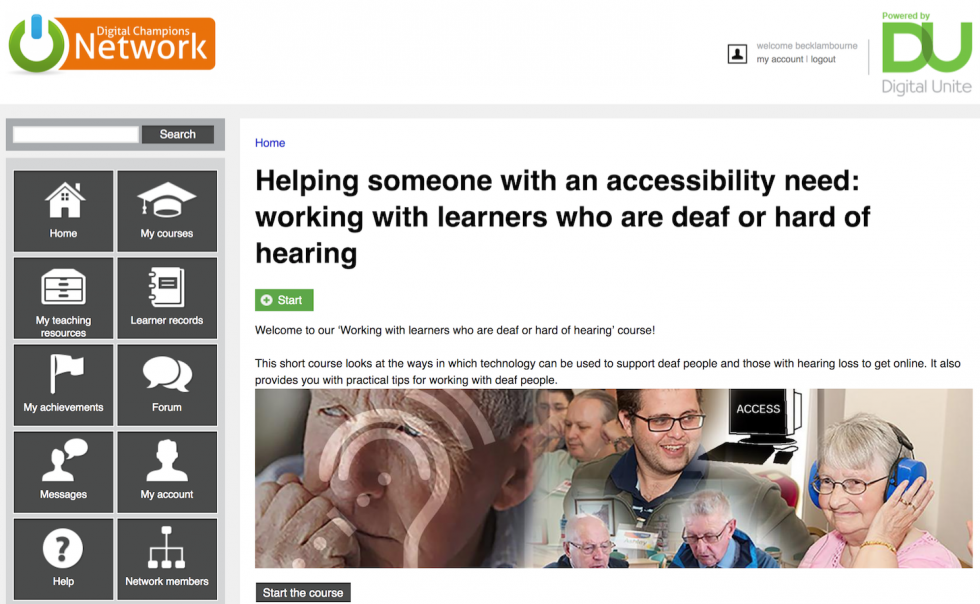The height and width of the screenshot is (604, 980).
Task: Open Learner records notebook tile
Action: (x=167, y=298)
